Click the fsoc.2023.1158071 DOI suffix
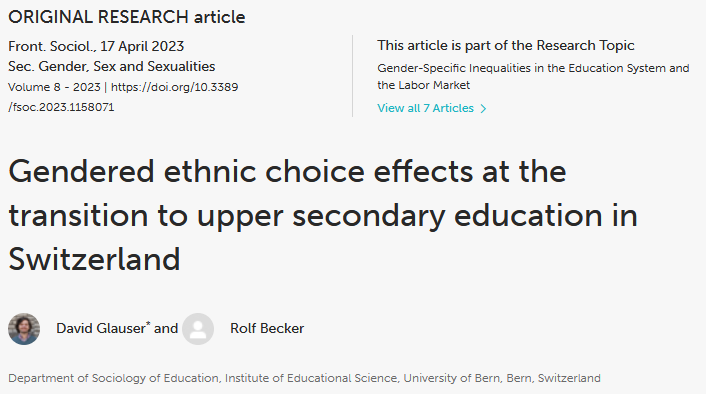The width and height of the screenshot is (706, 394). (61, 107)
